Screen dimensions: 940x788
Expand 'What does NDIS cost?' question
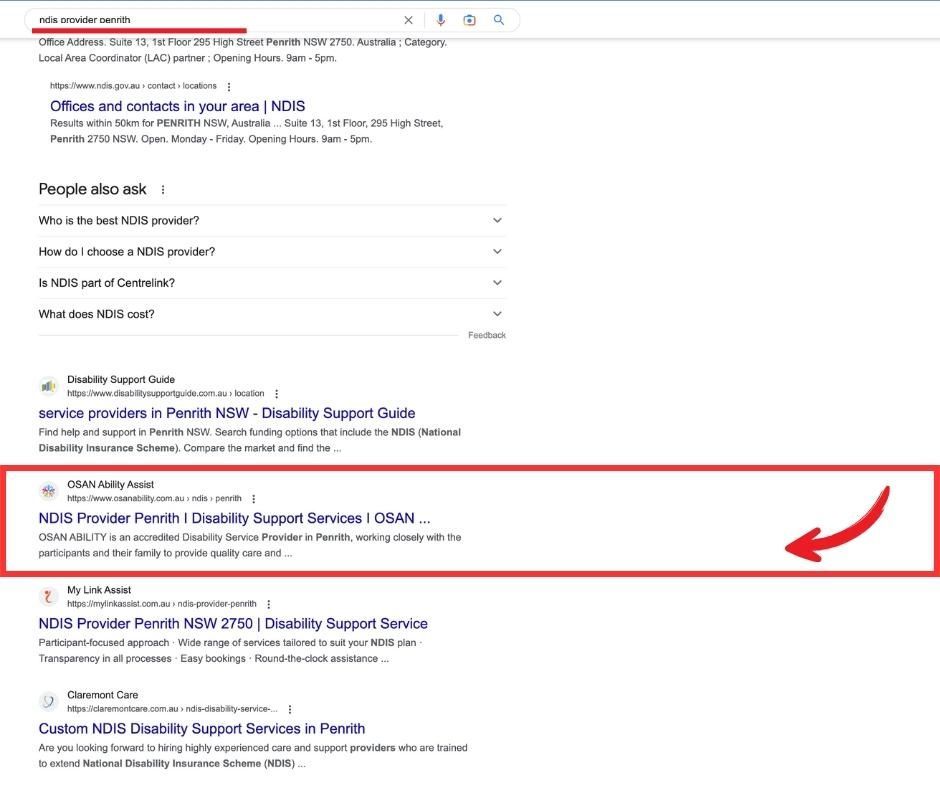tap(272, 314)
